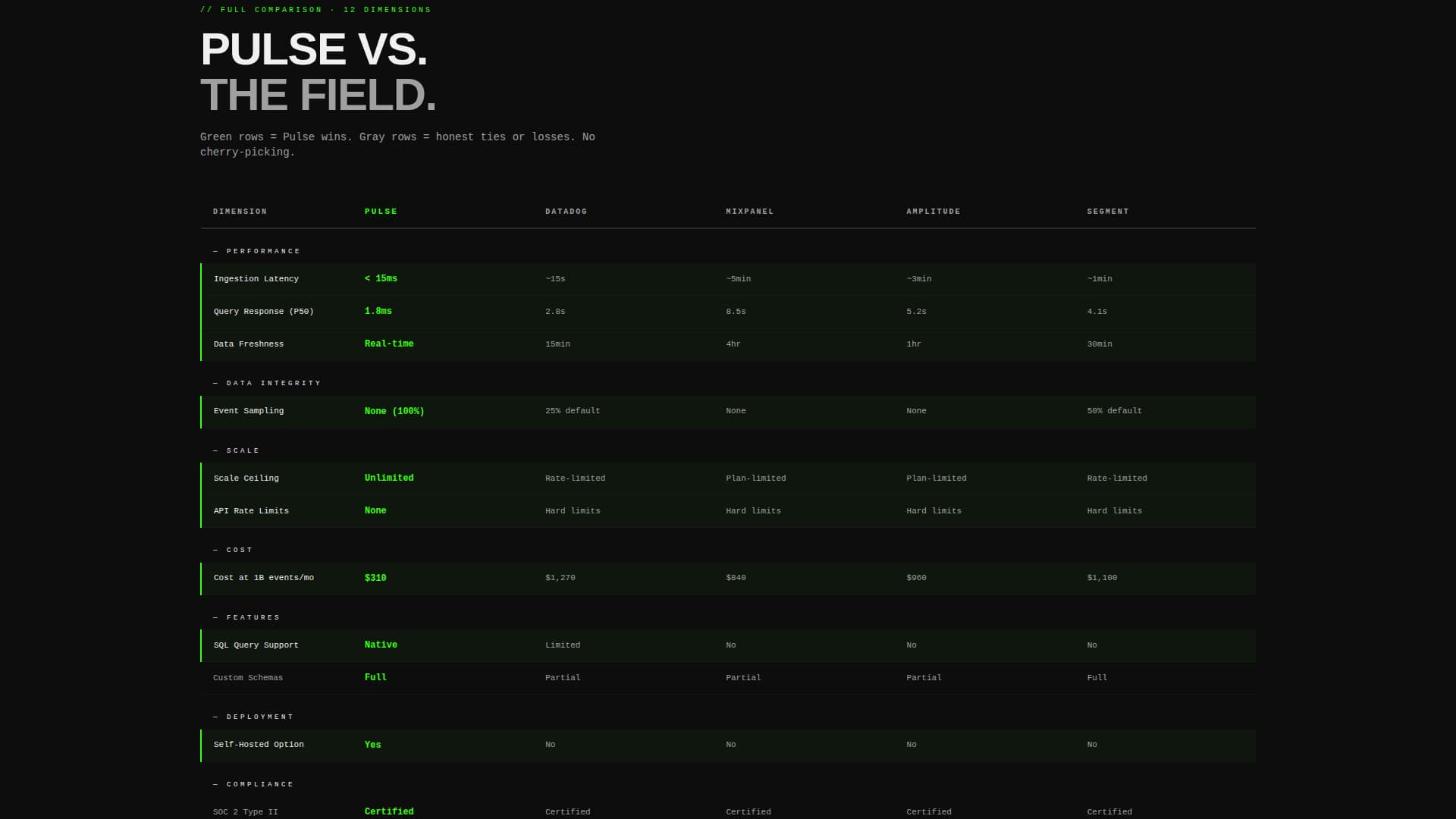1456x819 pixels.
Task: Click Segment's 'Rate-limited' scale value
Action: click(x=1116, y=479)
